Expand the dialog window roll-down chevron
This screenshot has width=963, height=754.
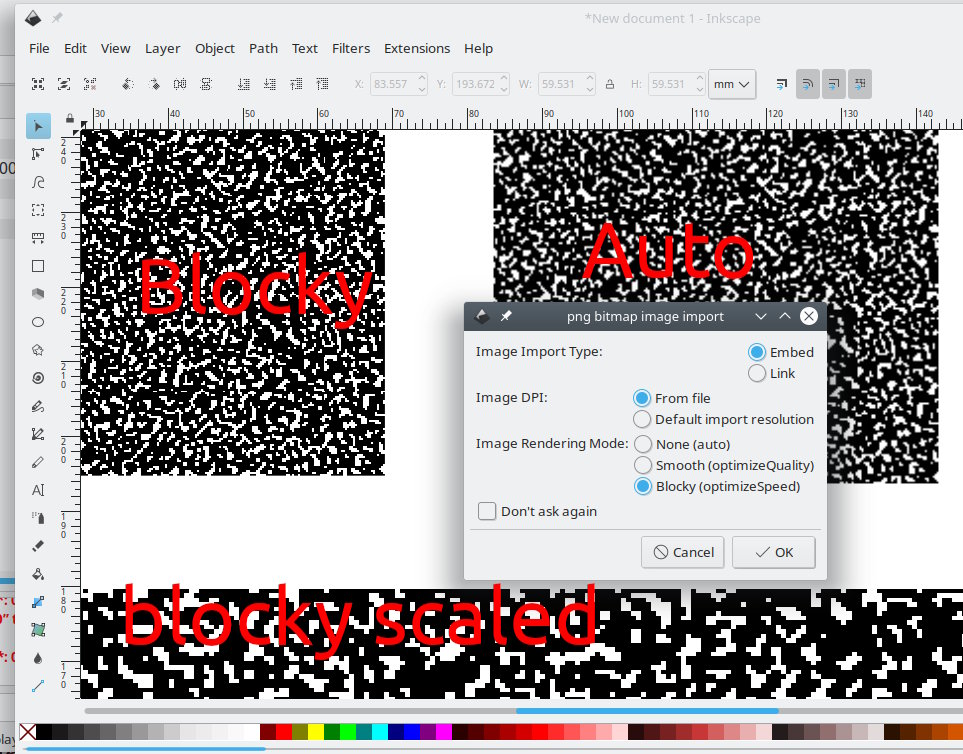[761, 316]
